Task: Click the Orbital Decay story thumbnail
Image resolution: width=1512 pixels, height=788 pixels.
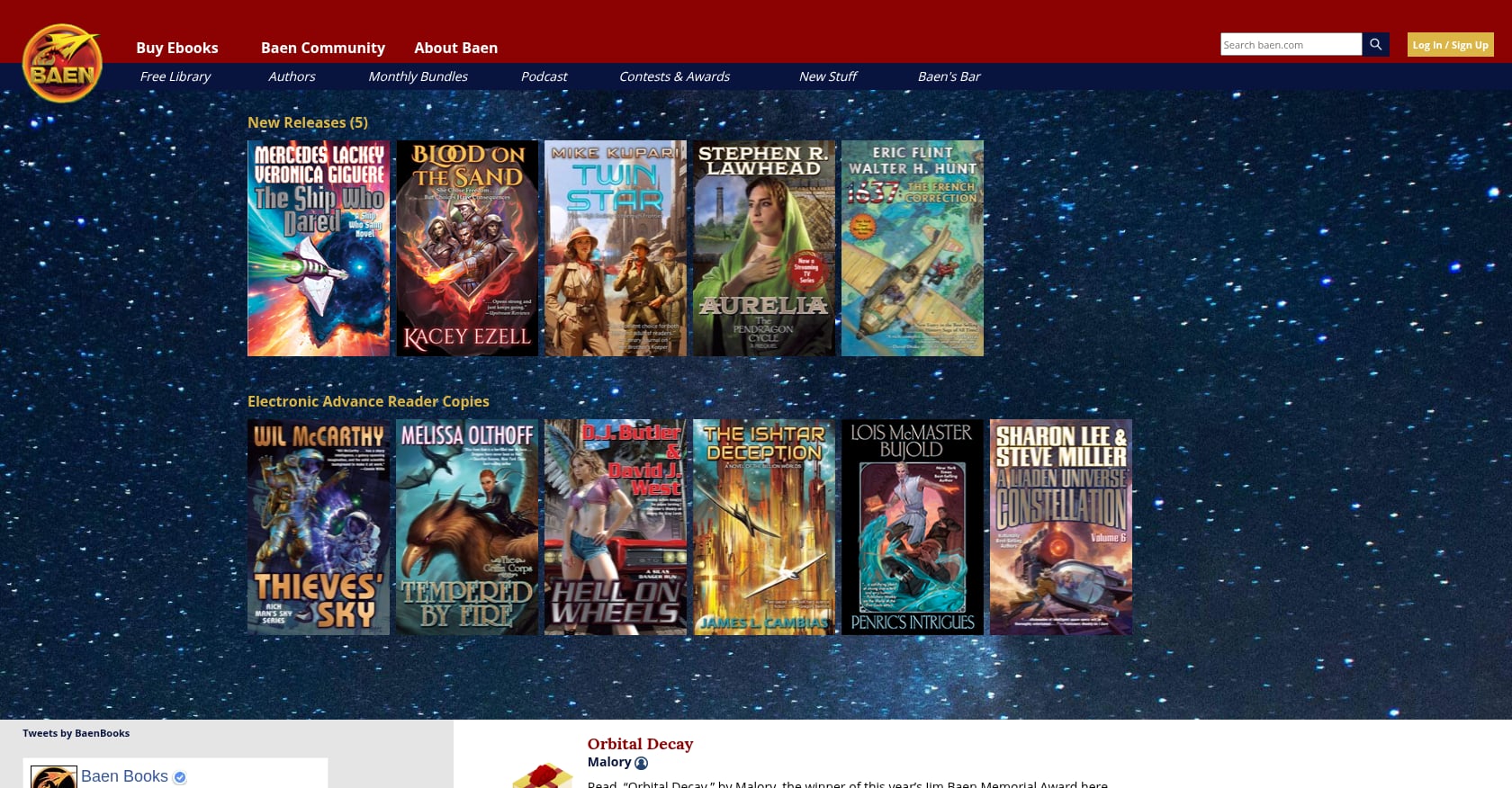Action: [543, 775]
